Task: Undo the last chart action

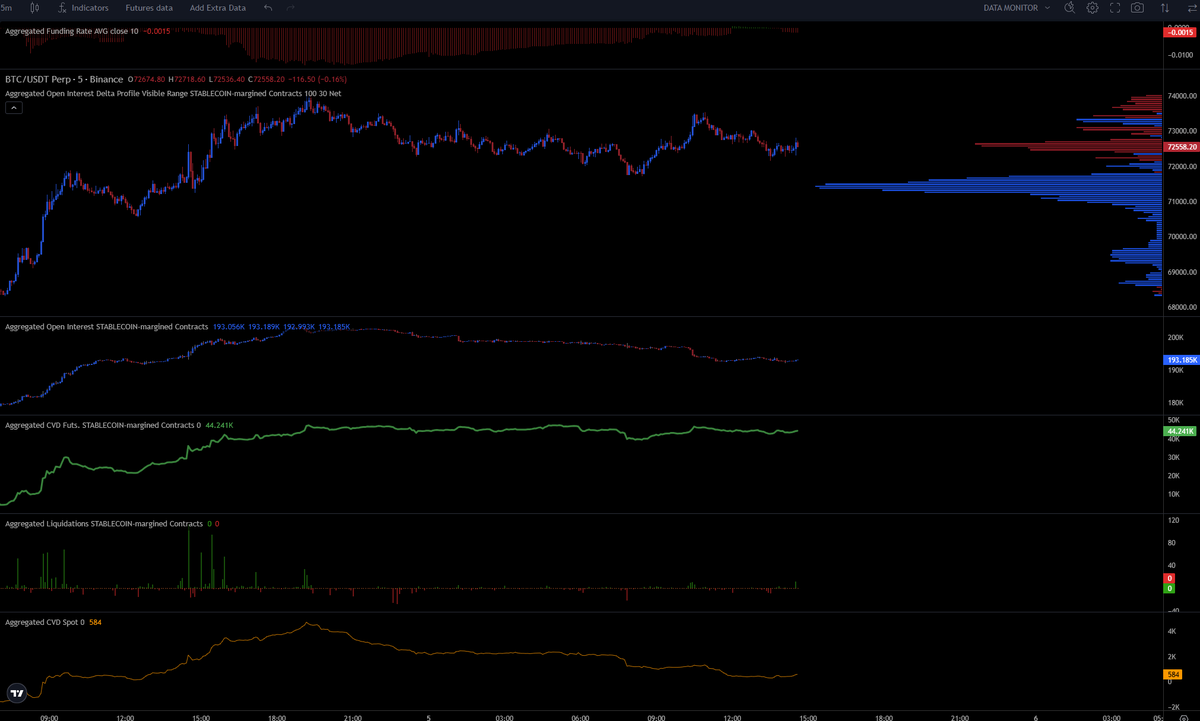Action: [268, 7]
